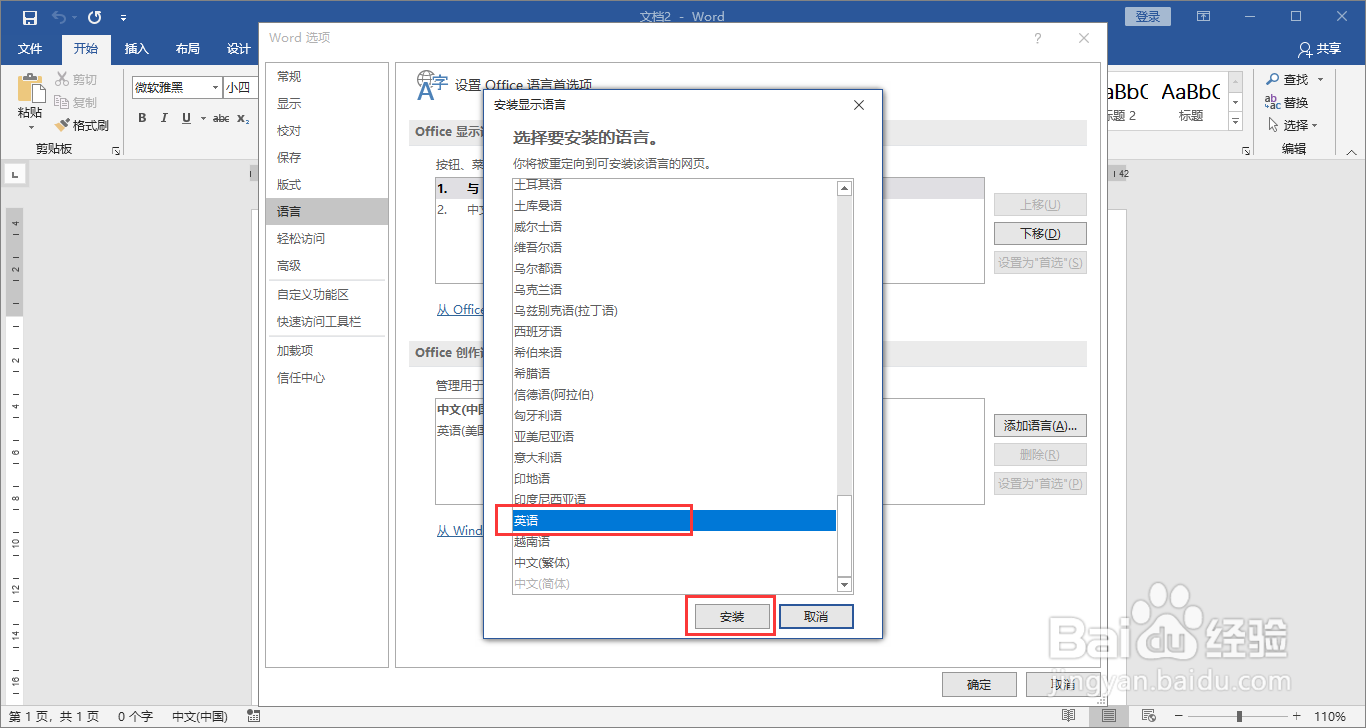This screenshot has width=1366, height=728.
Task: Switch to the Layout (布局) tab
Action: (187, 49)
